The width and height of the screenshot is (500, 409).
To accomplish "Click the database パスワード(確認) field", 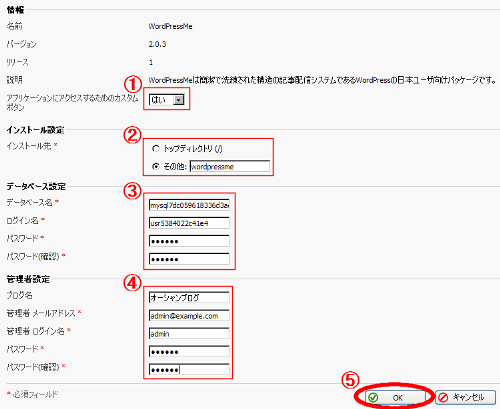I will pyautogui.click(x=189, y=259).
